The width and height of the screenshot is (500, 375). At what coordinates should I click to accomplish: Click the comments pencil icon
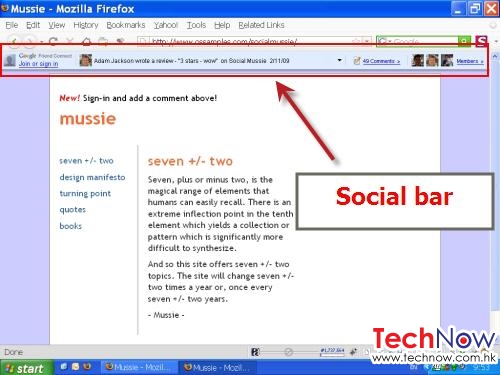[357, 61]
